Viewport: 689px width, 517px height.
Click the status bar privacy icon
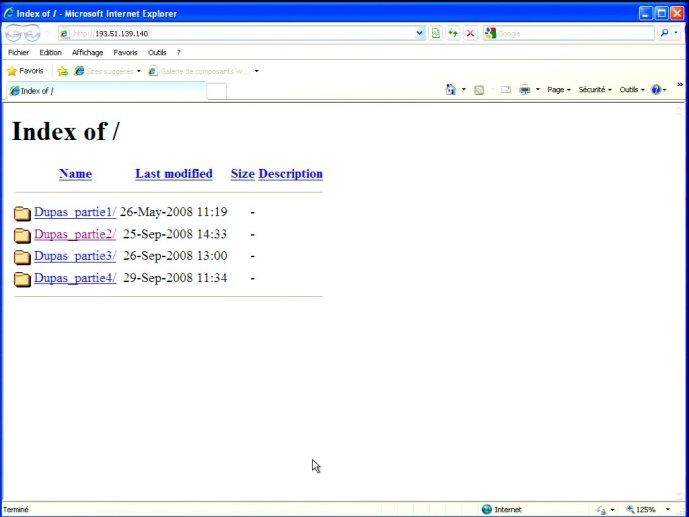pyautogui.click(x=601, y=510)
